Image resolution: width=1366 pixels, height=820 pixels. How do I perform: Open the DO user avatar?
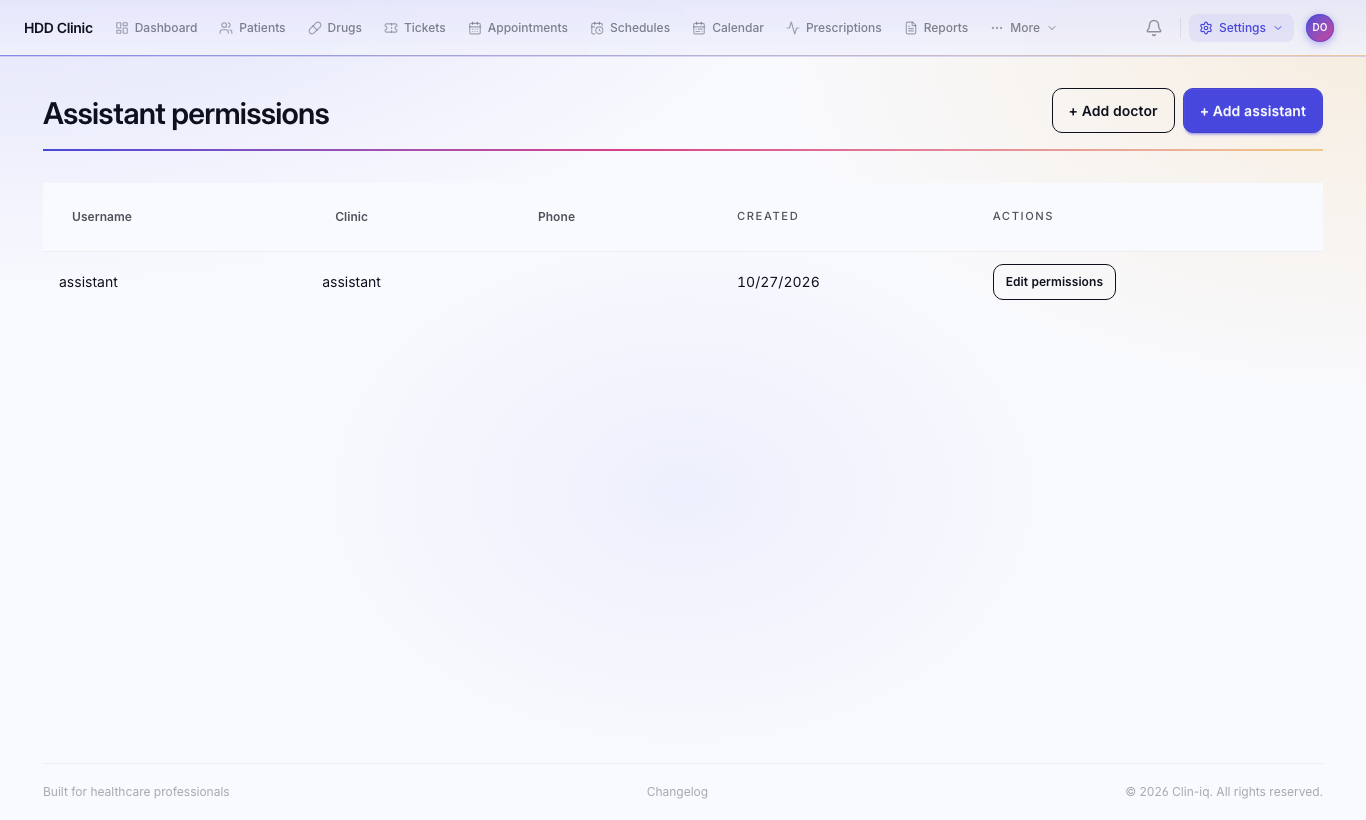[x=1320, y=28]
